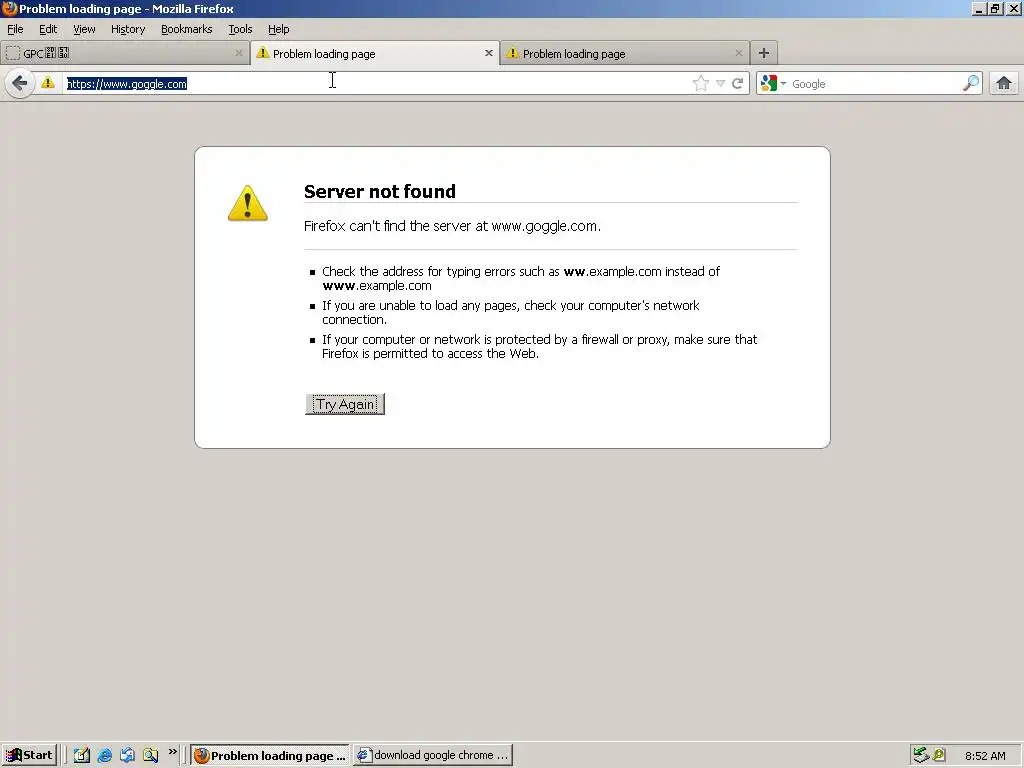The width and height of the screenshot is (1024, 768).
Task: Close the active Problem loading page tab
Action: 488,53
